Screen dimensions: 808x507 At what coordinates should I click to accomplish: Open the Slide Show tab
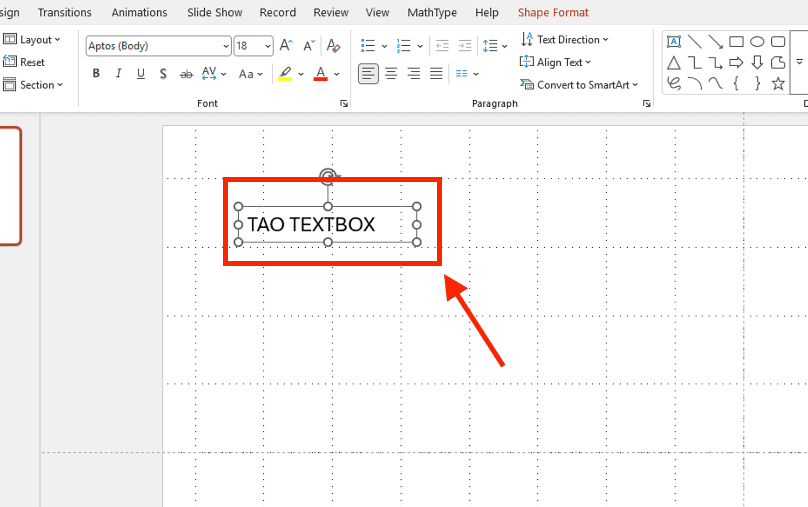coord(214,12)
